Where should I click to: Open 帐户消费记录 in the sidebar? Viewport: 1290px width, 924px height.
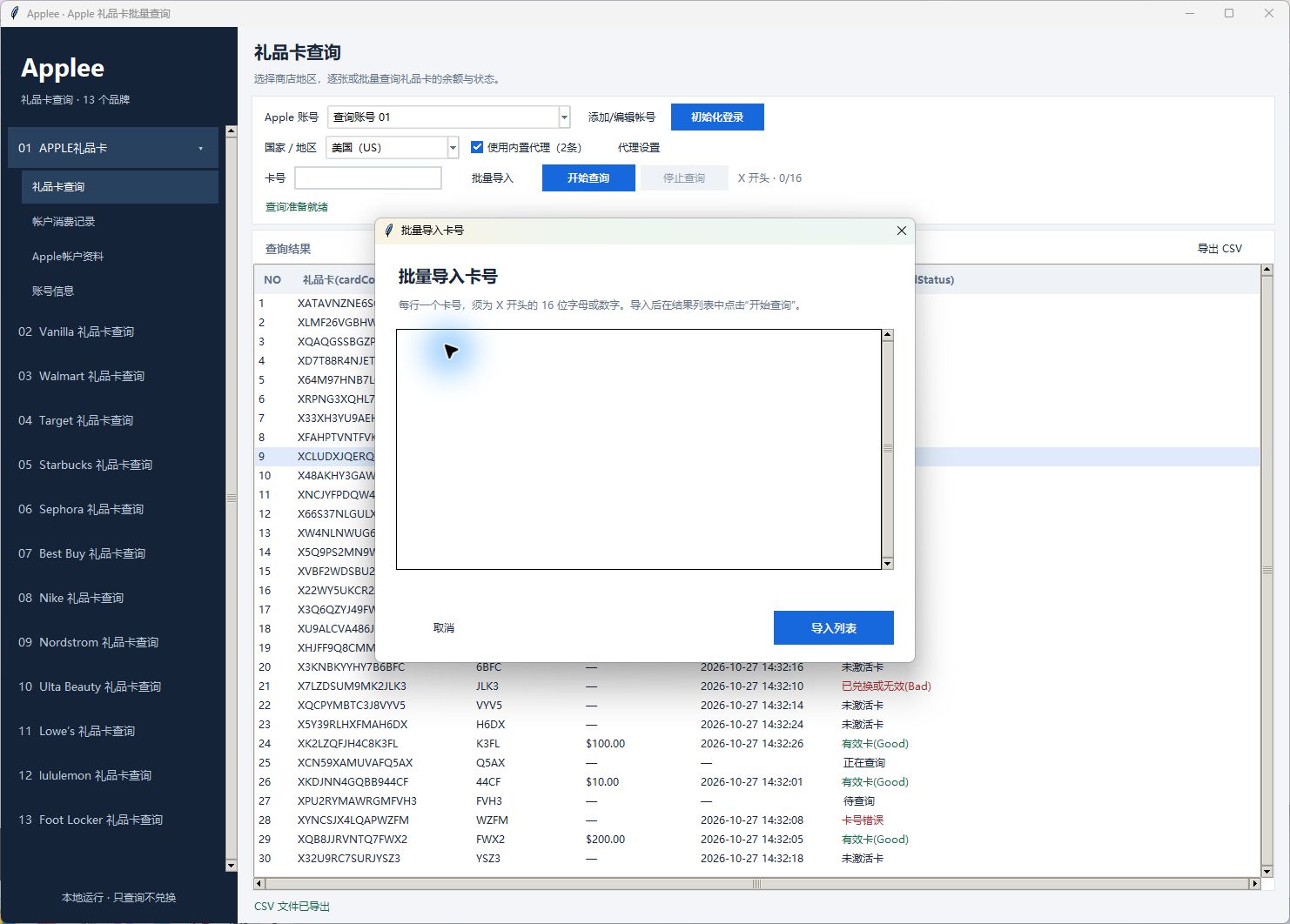tap(64, 222)
